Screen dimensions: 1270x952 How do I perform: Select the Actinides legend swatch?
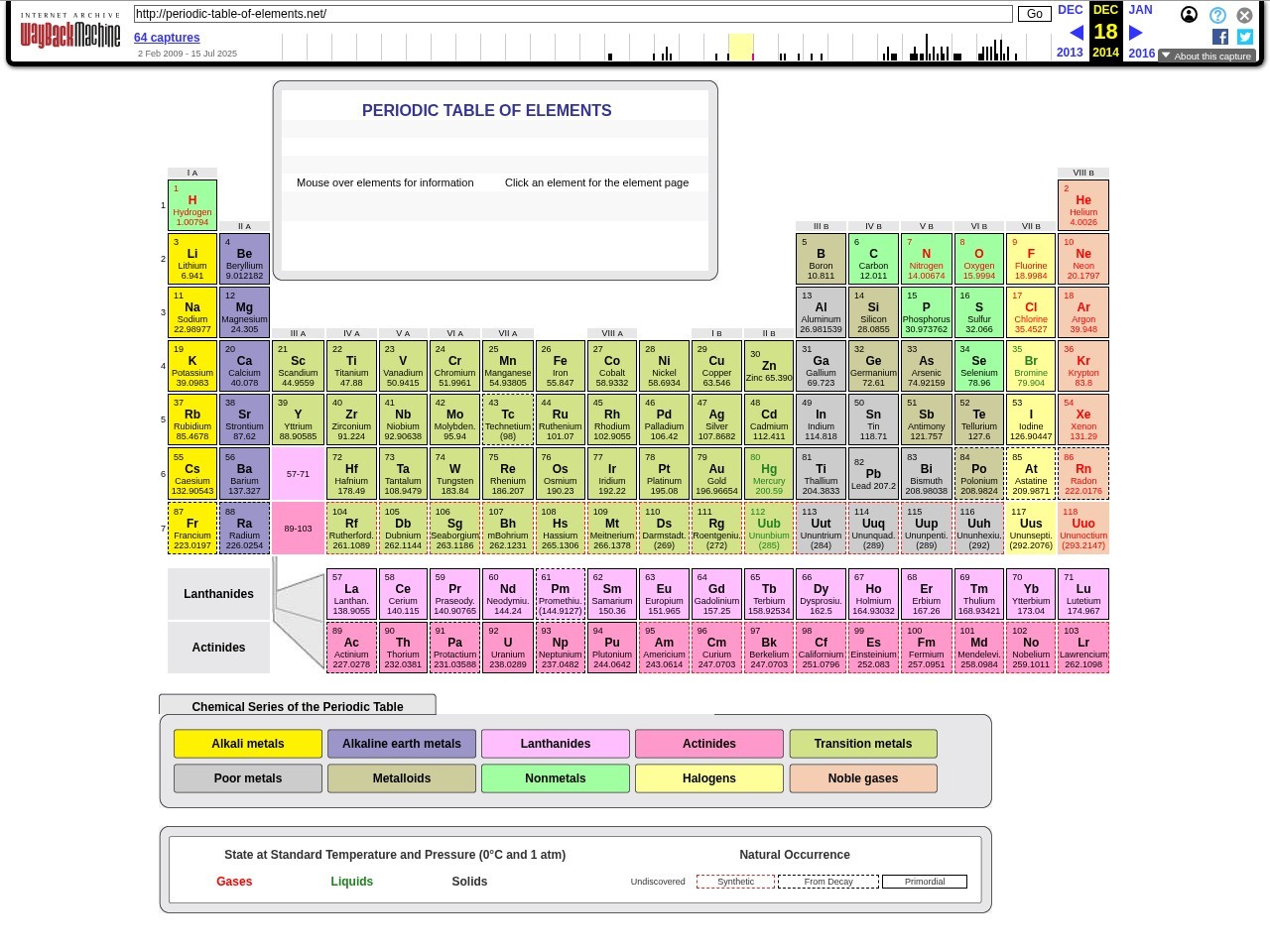tap(709, 744)
